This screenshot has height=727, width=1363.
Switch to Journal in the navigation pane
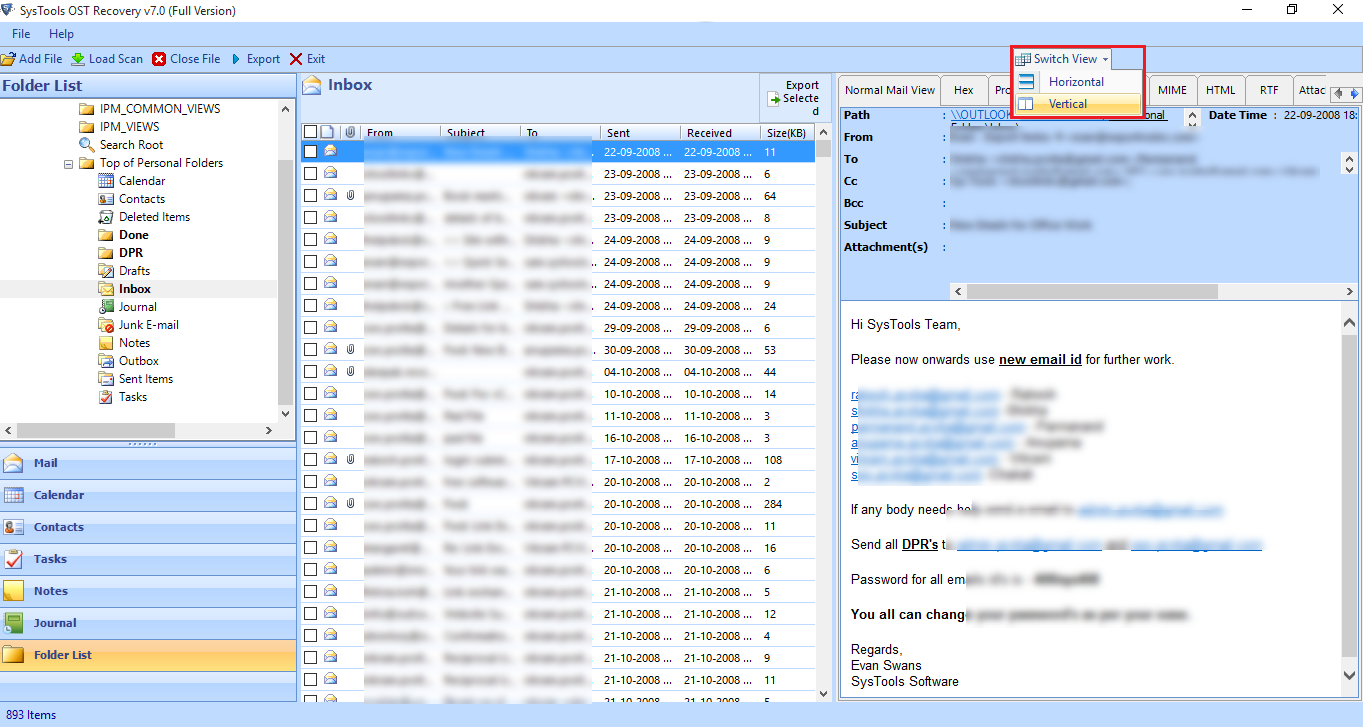[x=148, y=623]
